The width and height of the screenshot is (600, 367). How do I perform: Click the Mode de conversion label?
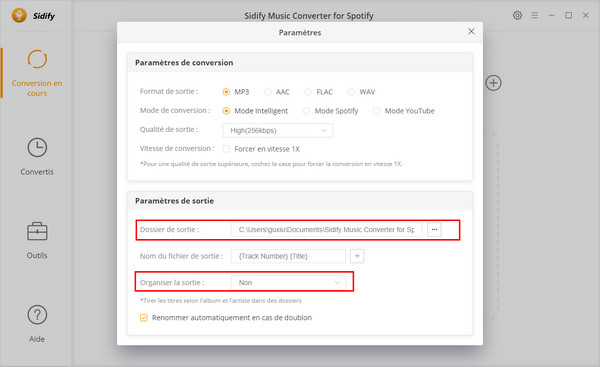pyautogui.click(x=175, y=111)
